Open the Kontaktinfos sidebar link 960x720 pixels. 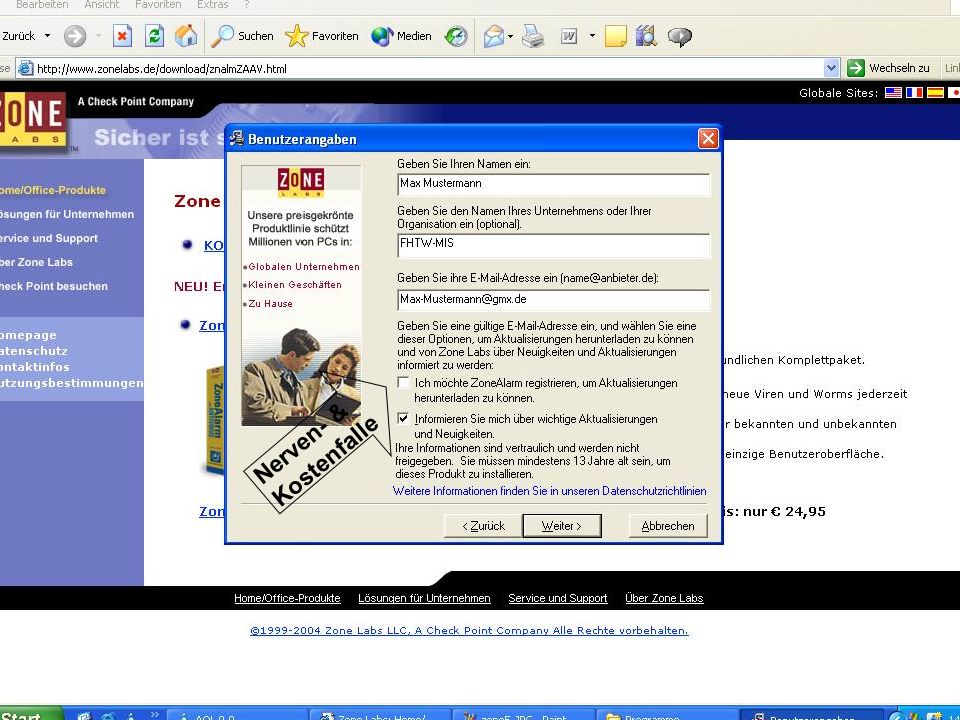pyautogui.click(x=35, y=367)
